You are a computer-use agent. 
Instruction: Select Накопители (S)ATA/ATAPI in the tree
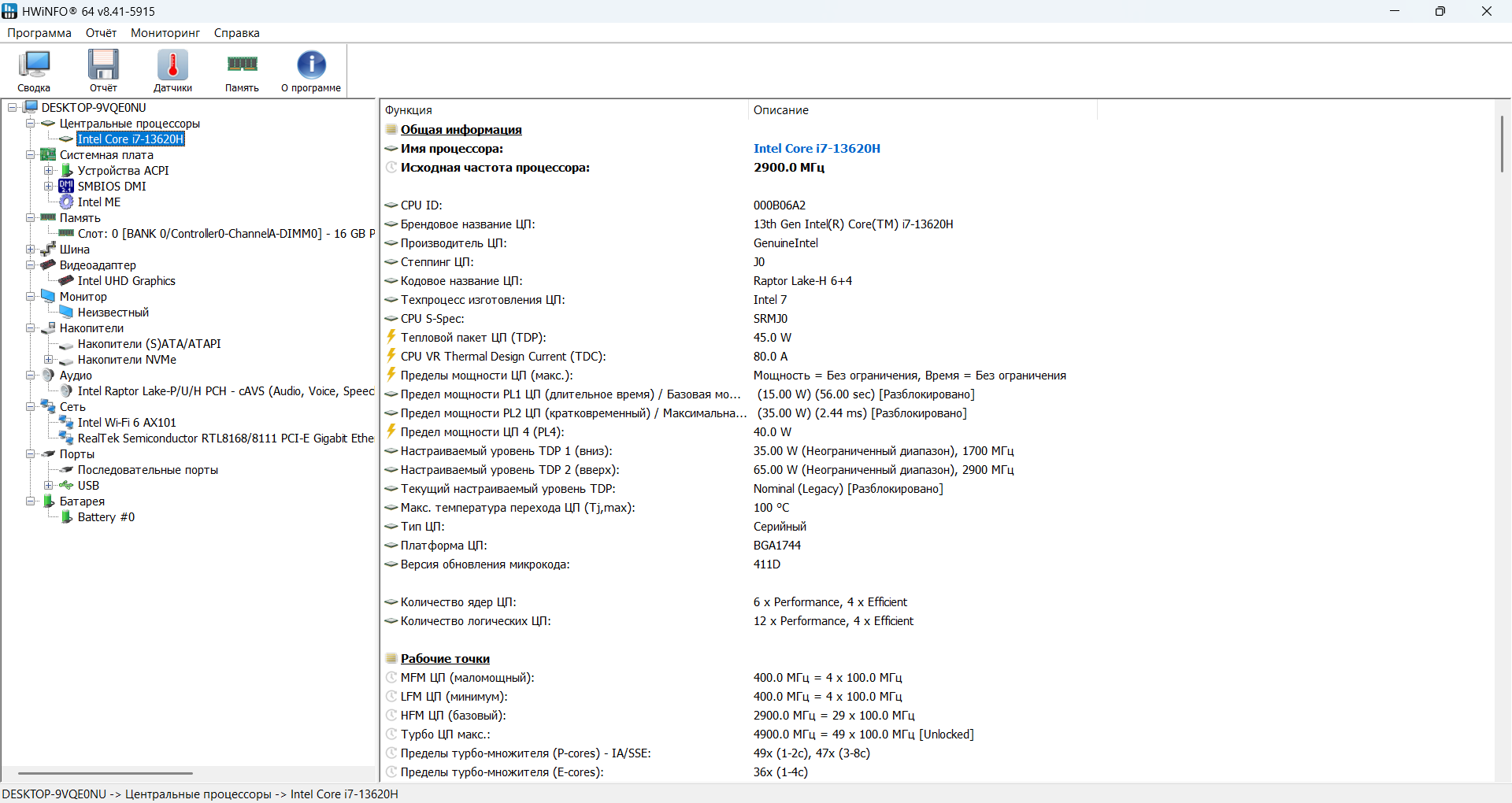click(150, 343)
